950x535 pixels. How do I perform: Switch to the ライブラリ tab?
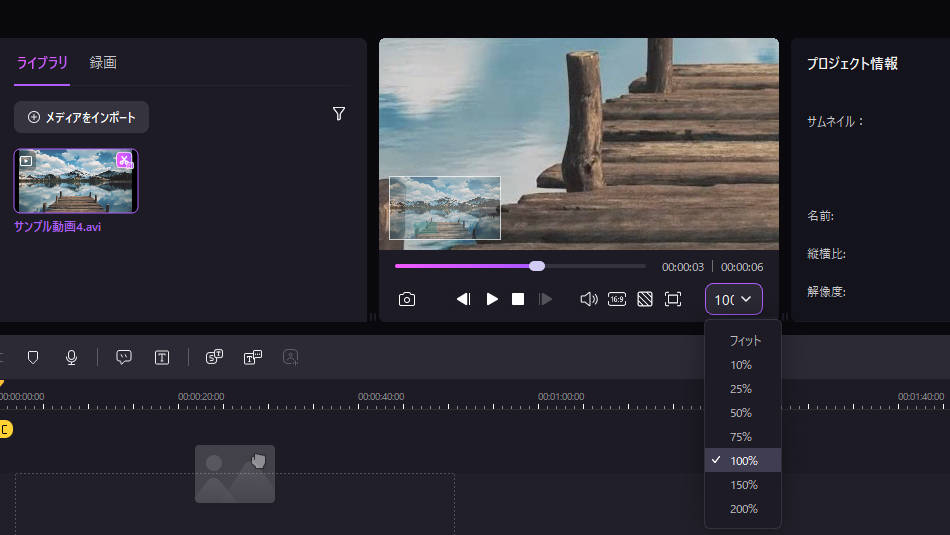click(42, 62)
